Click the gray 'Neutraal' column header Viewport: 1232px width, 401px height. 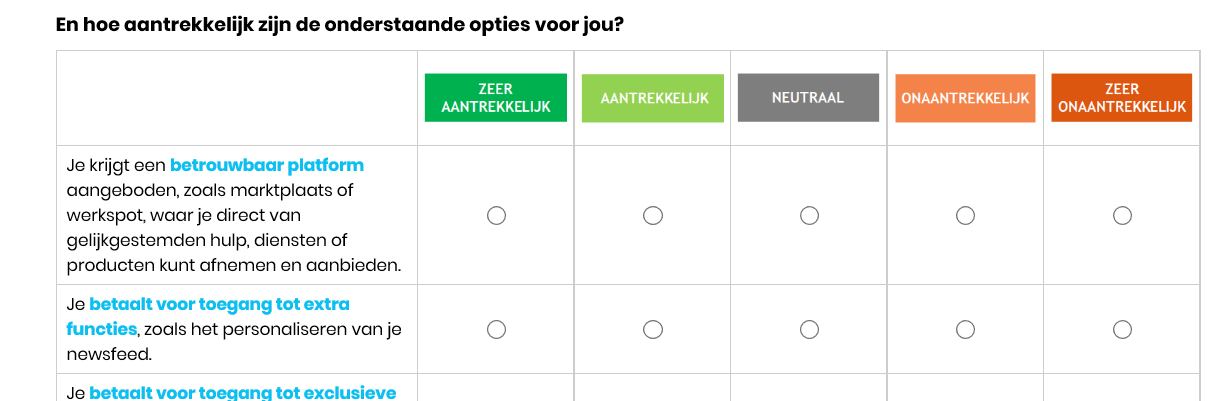tap(809, 98)
